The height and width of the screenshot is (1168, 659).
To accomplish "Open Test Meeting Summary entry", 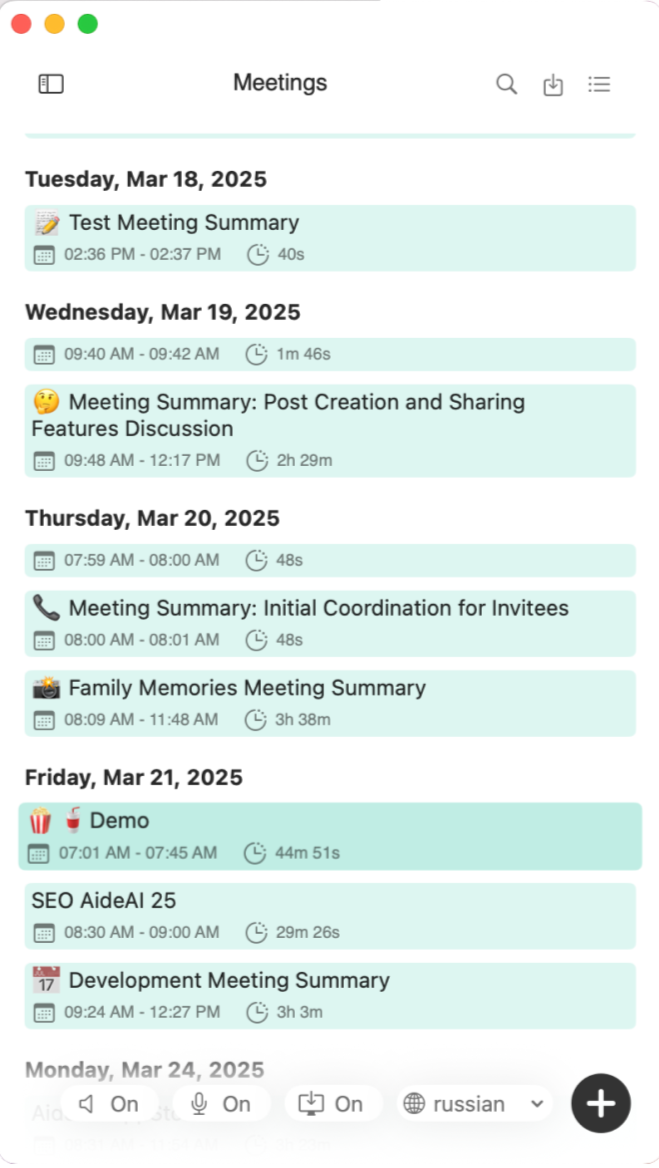I will point(330,238).
